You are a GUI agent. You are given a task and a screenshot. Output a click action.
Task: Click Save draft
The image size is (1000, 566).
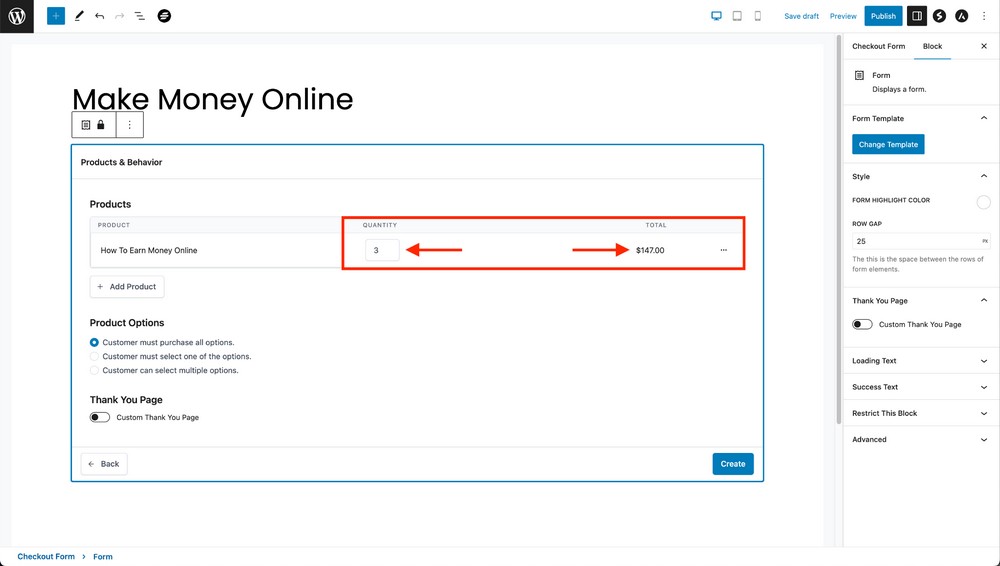click(x=801, y=16)
